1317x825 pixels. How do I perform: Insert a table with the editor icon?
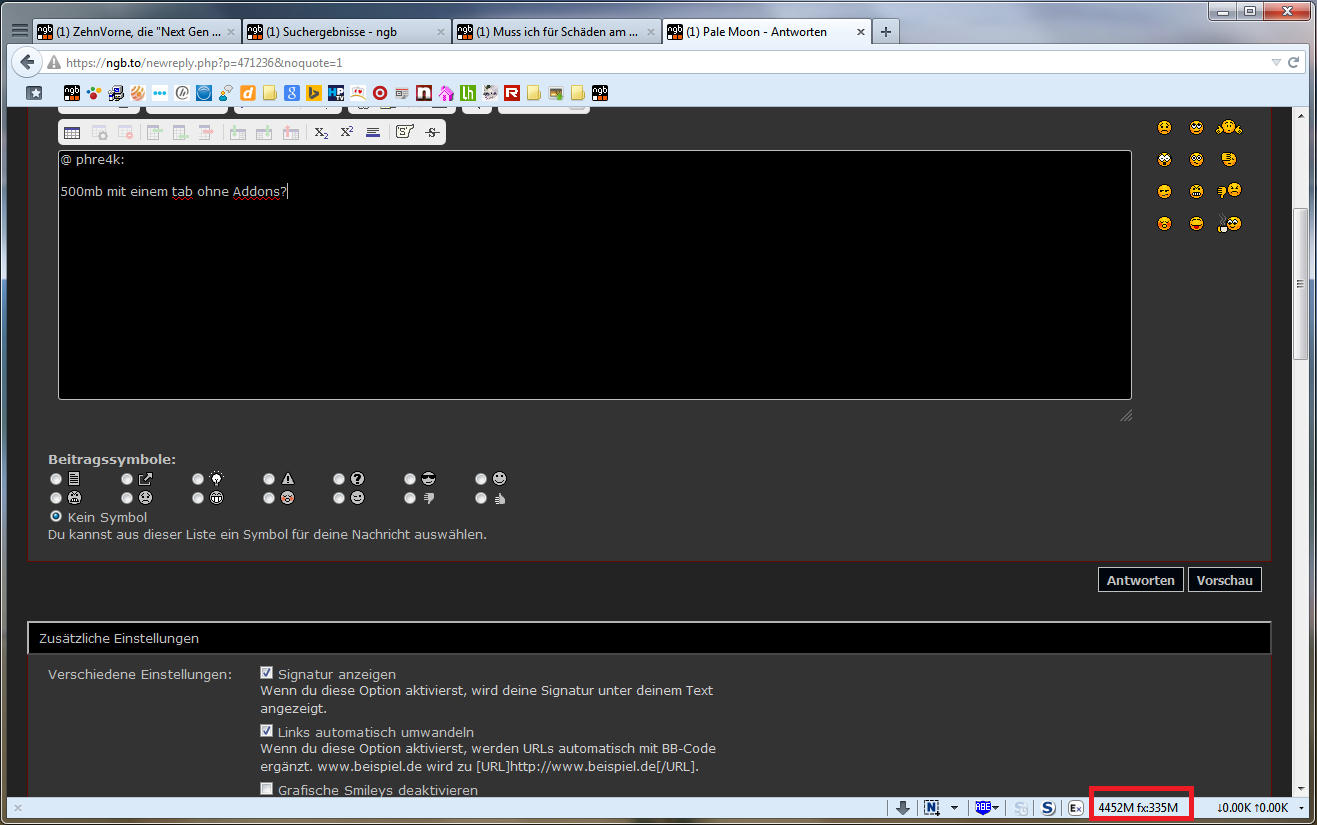(72, 132)
